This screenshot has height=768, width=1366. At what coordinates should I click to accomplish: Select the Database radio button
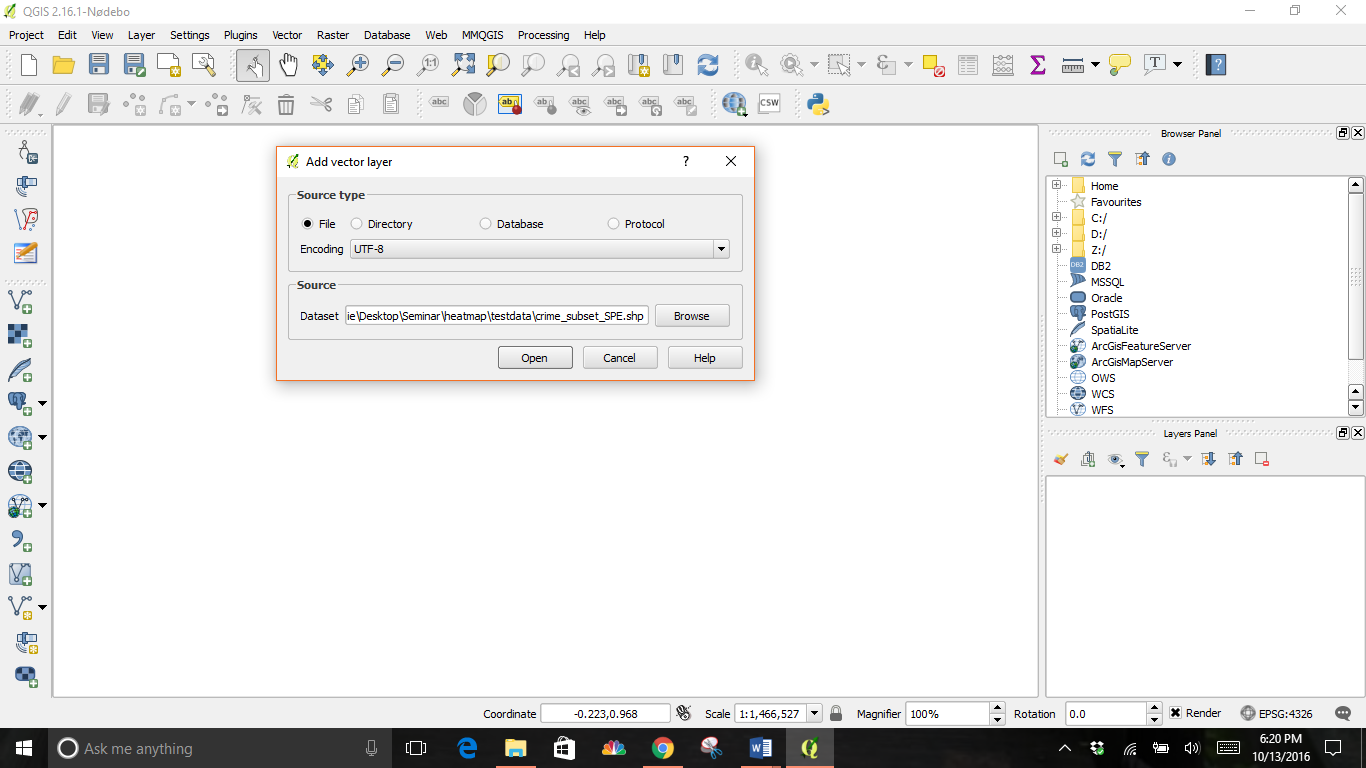tap(486, 224)
